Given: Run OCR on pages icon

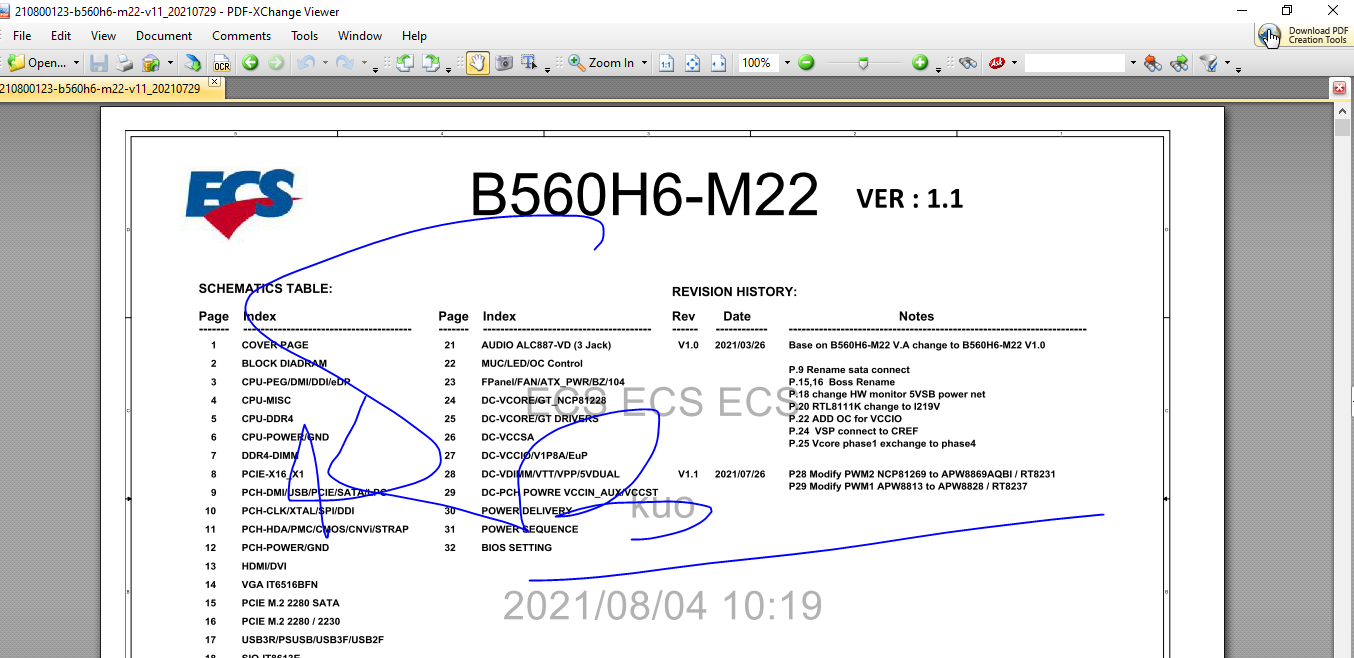Looking at the screenshot, I should (x=221, y=62).
